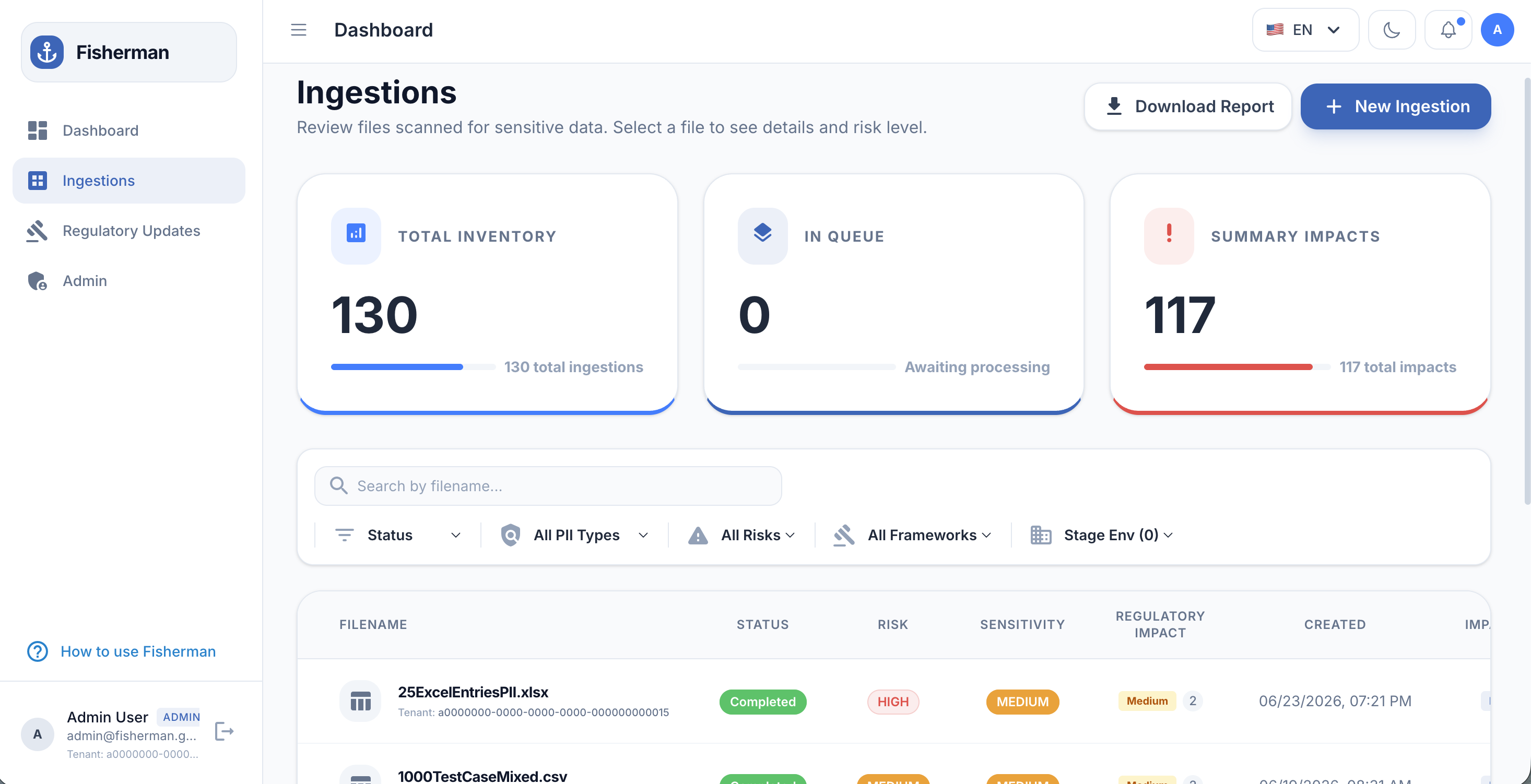
Task: Click the Stage Env building icon
Action: 1040,535
